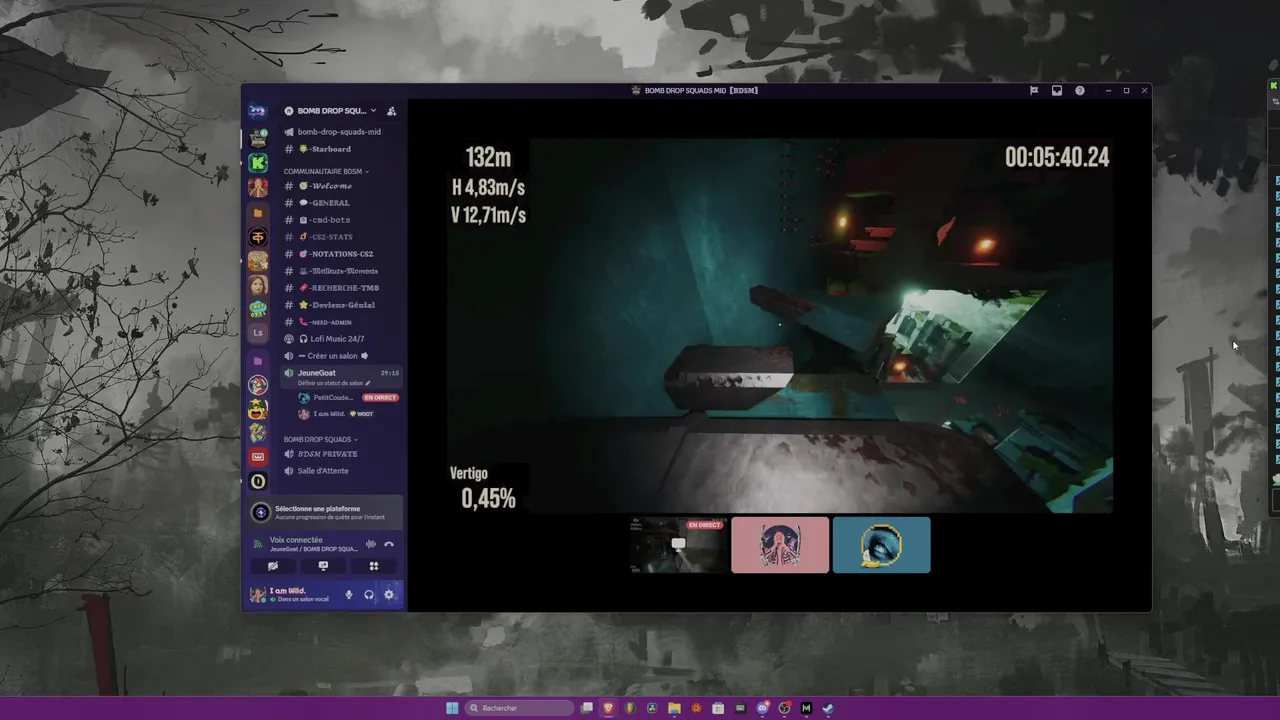Edit channel status pencil icon under JeuneGoat
1280x720 pixels.
(x=368, y=383)
